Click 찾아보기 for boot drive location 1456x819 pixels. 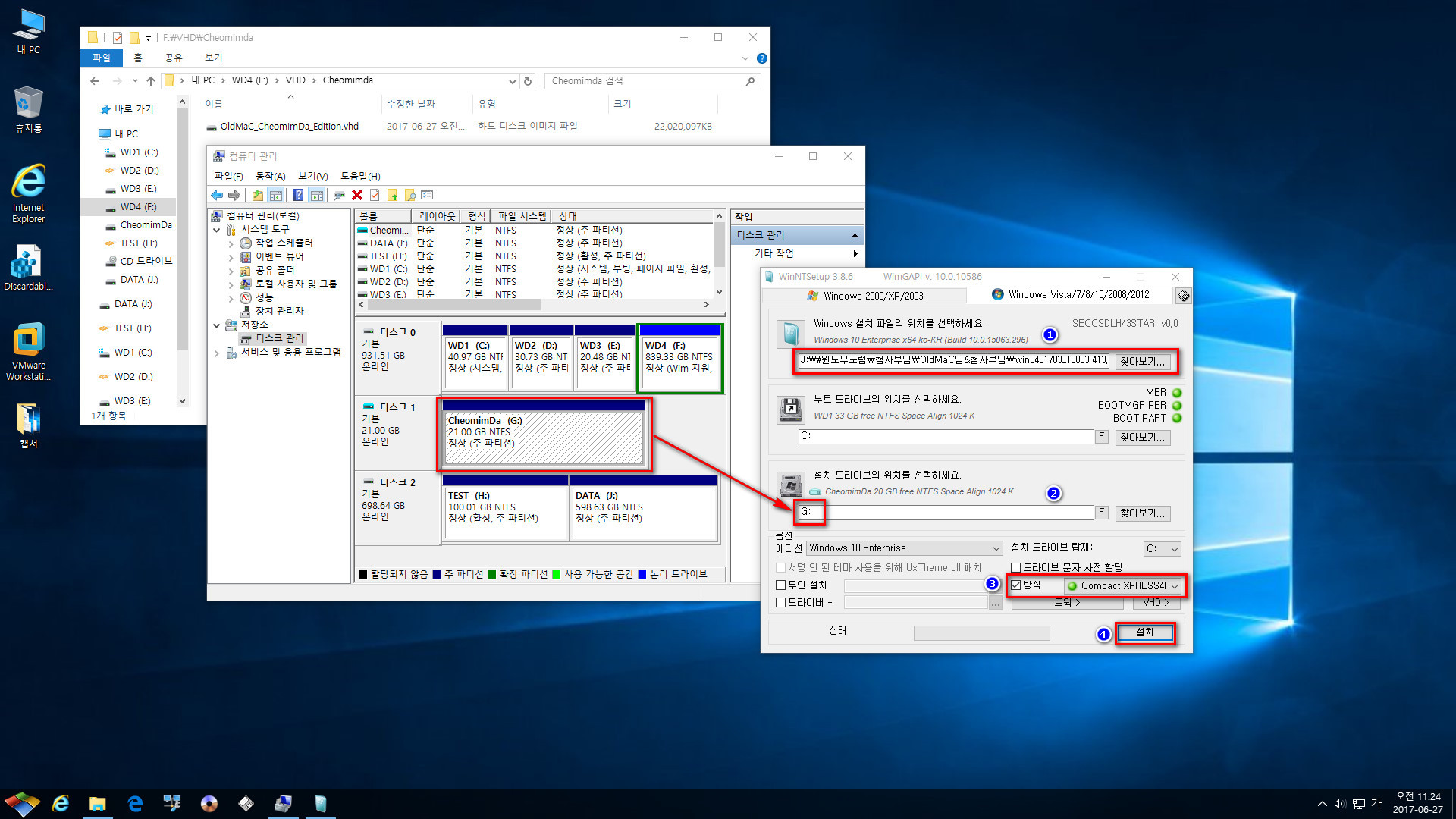(1142, 438)
